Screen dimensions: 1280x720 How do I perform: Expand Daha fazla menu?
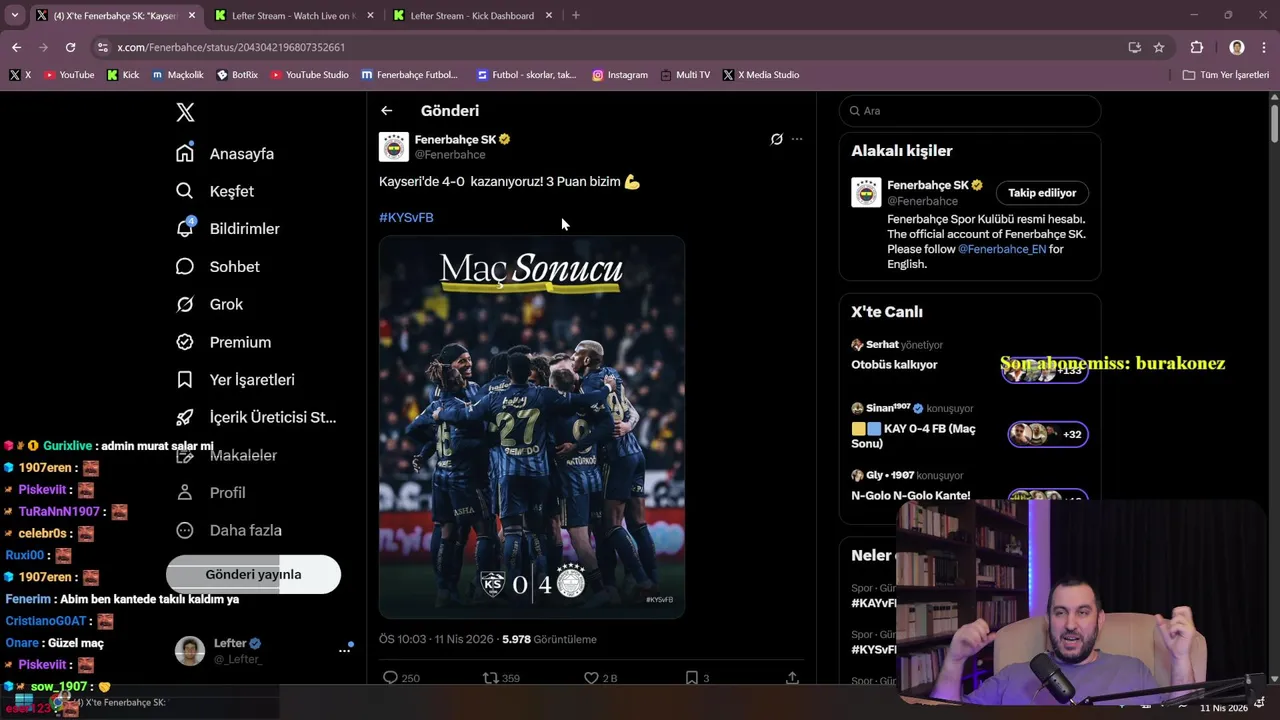(x=229, y=530)
